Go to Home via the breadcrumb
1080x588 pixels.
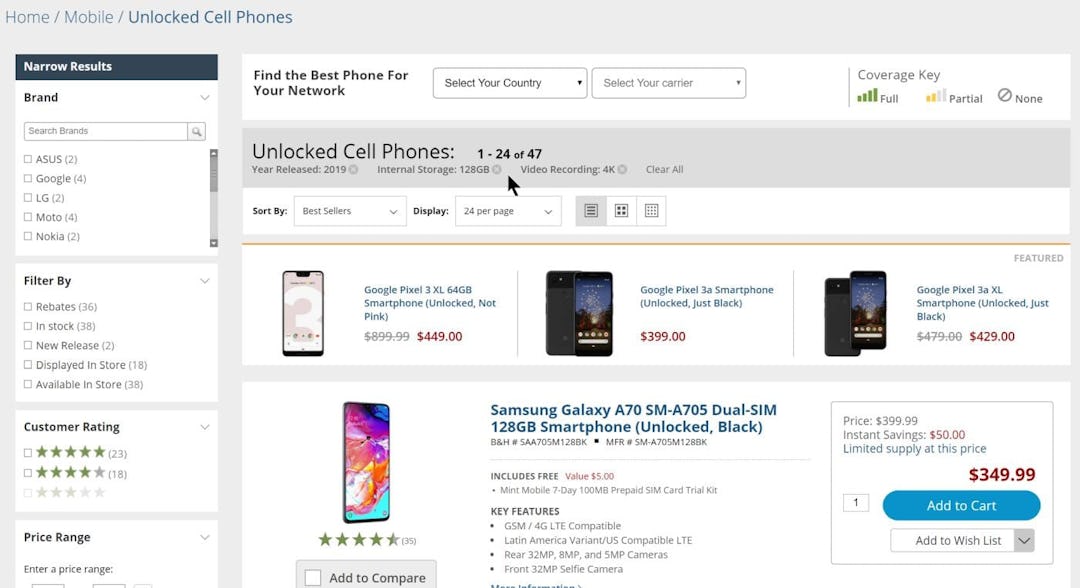(27, 17)
